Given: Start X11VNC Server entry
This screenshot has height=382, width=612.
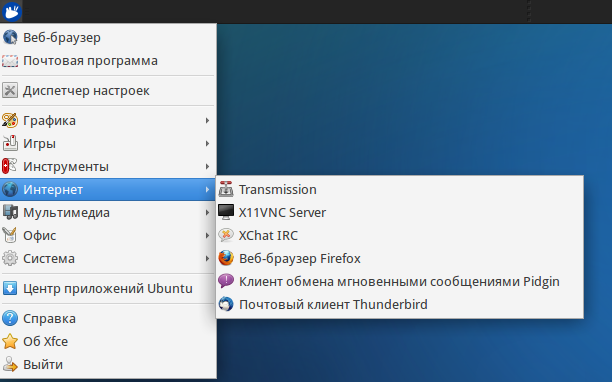Looking at the screenshot, I should click(x=400, y=213).
